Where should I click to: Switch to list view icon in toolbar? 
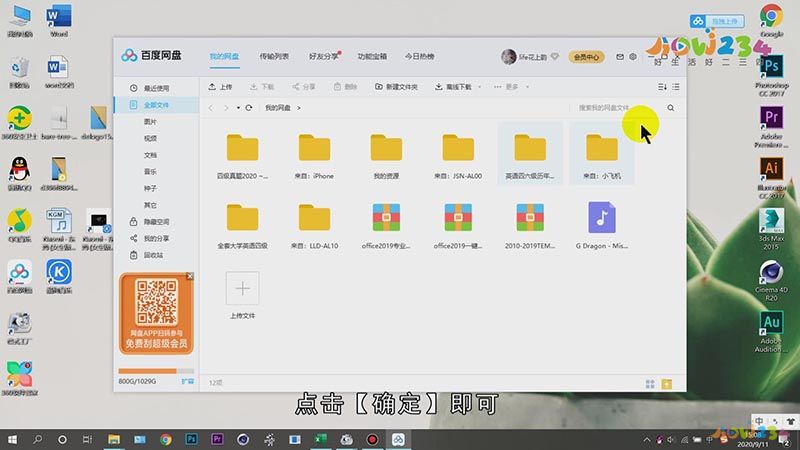676,87
